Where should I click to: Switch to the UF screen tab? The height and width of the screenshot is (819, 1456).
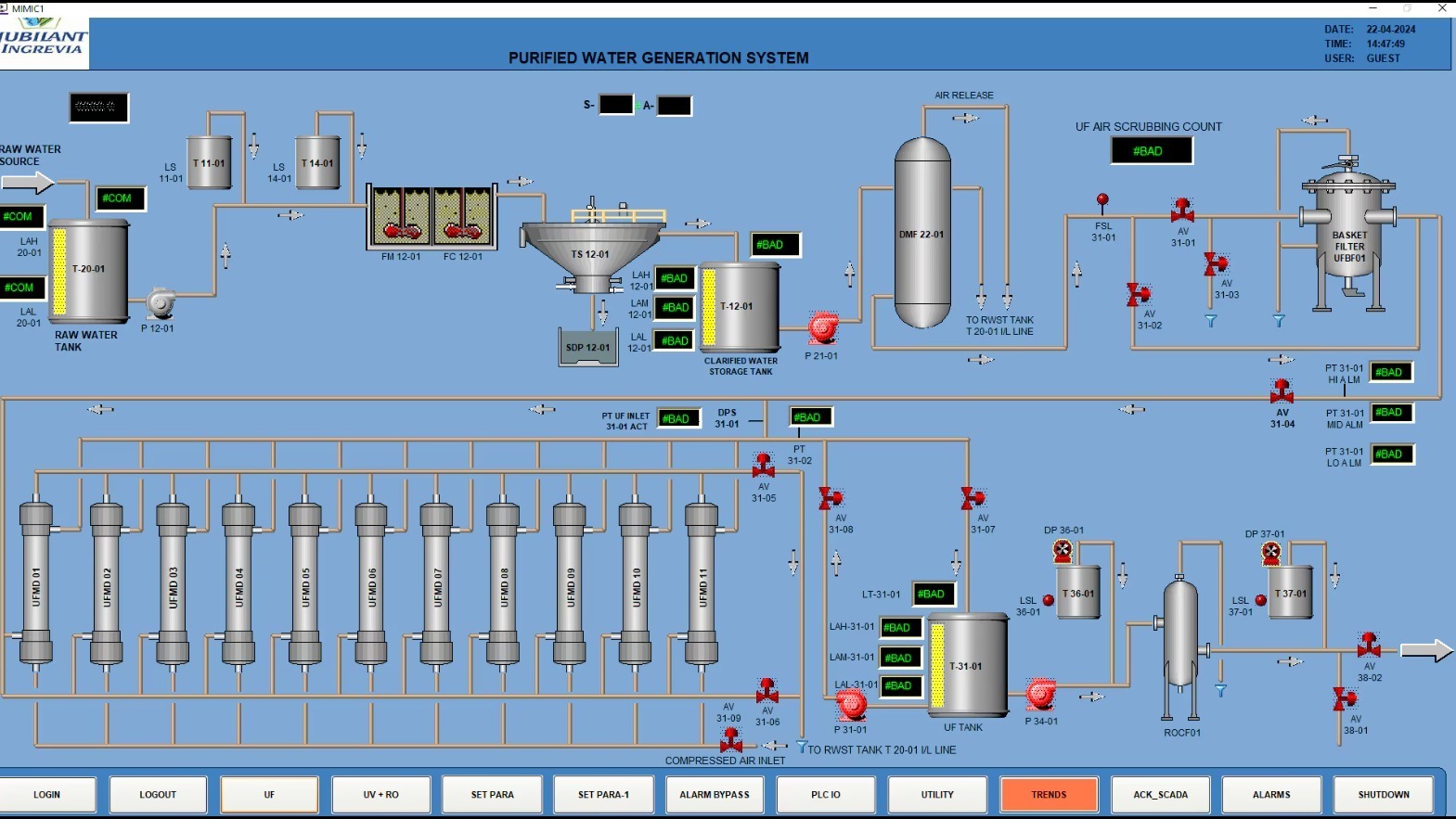click(x=269, y=795)
